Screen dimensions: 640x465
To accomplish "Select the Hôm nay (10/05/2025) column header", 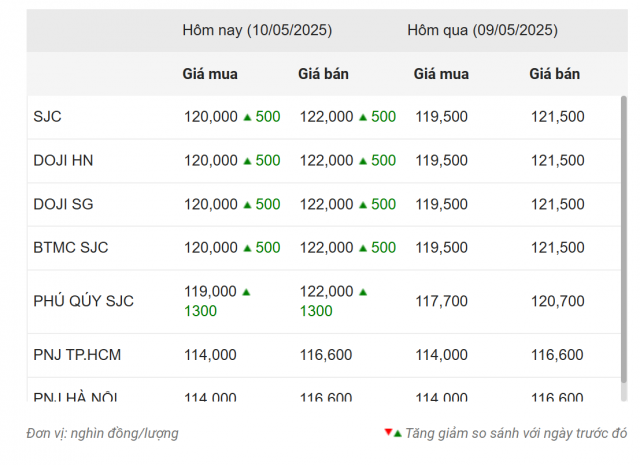I will click(x=257, y=30).
